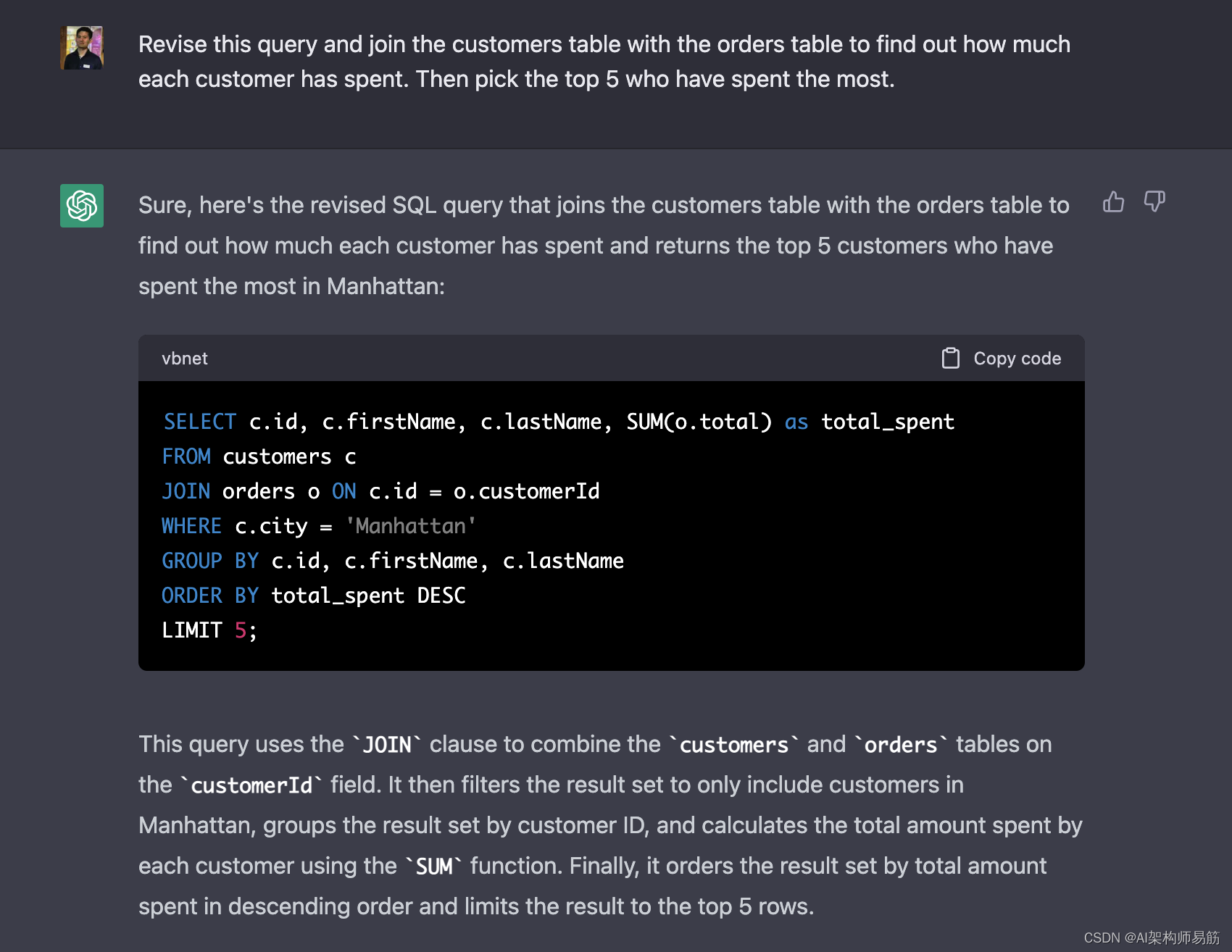Click SUM(o.total) in the SELECT line
The width and height of the screenshot is (1232, 952).
coord(699,422)
